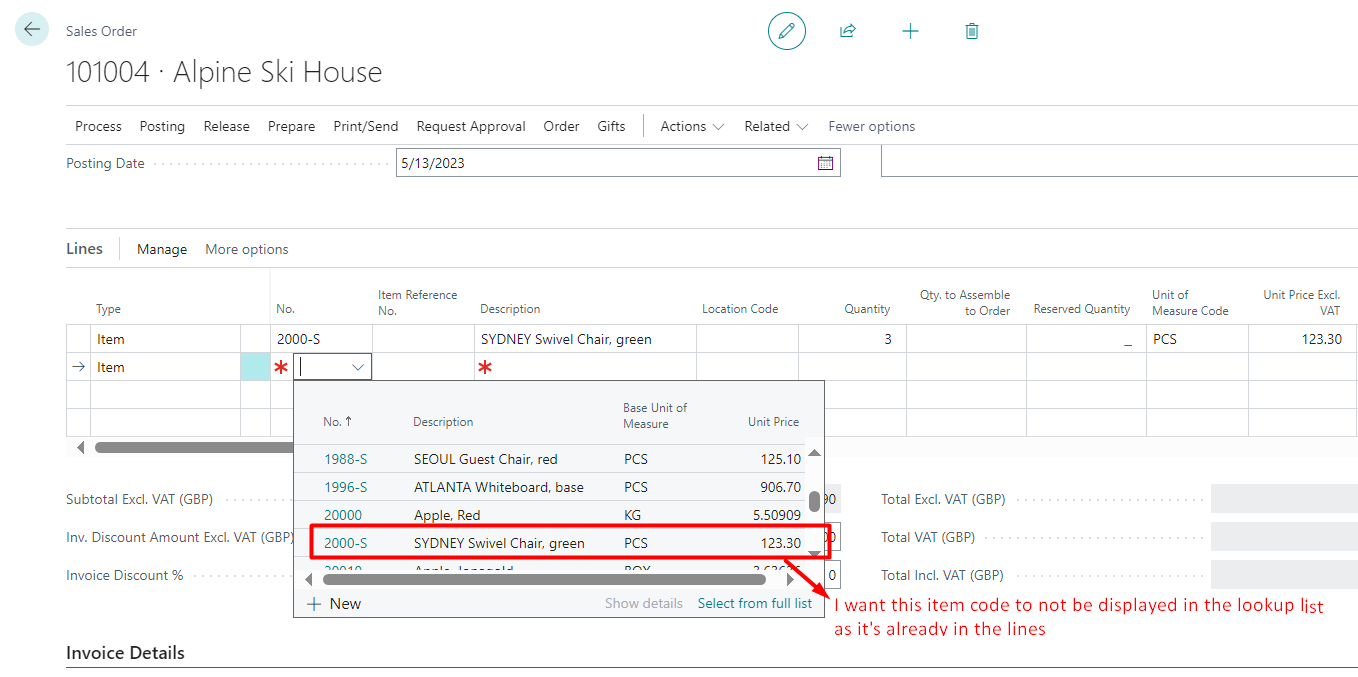Select item 1996-S in lookup

pyautogui.click(x=346, y=487)
